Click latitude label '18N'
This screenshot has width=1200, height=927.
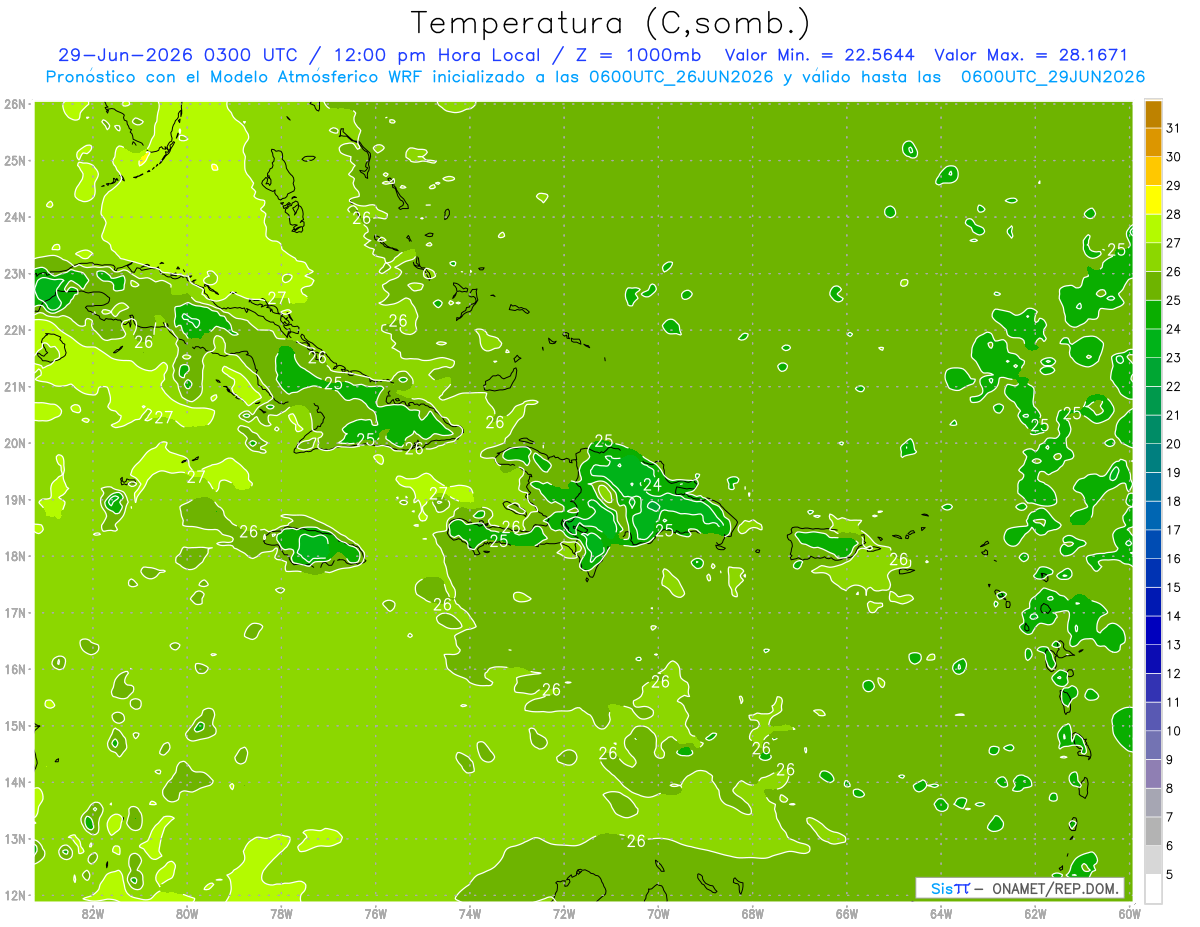pyautogui.click(x=15, y=556)
